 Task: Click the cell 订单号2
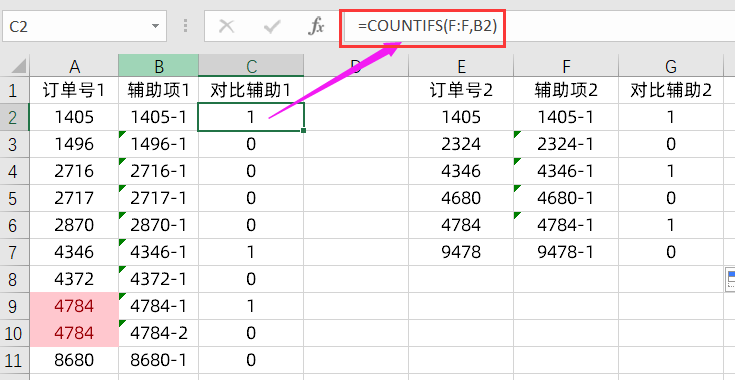point(461,90)
